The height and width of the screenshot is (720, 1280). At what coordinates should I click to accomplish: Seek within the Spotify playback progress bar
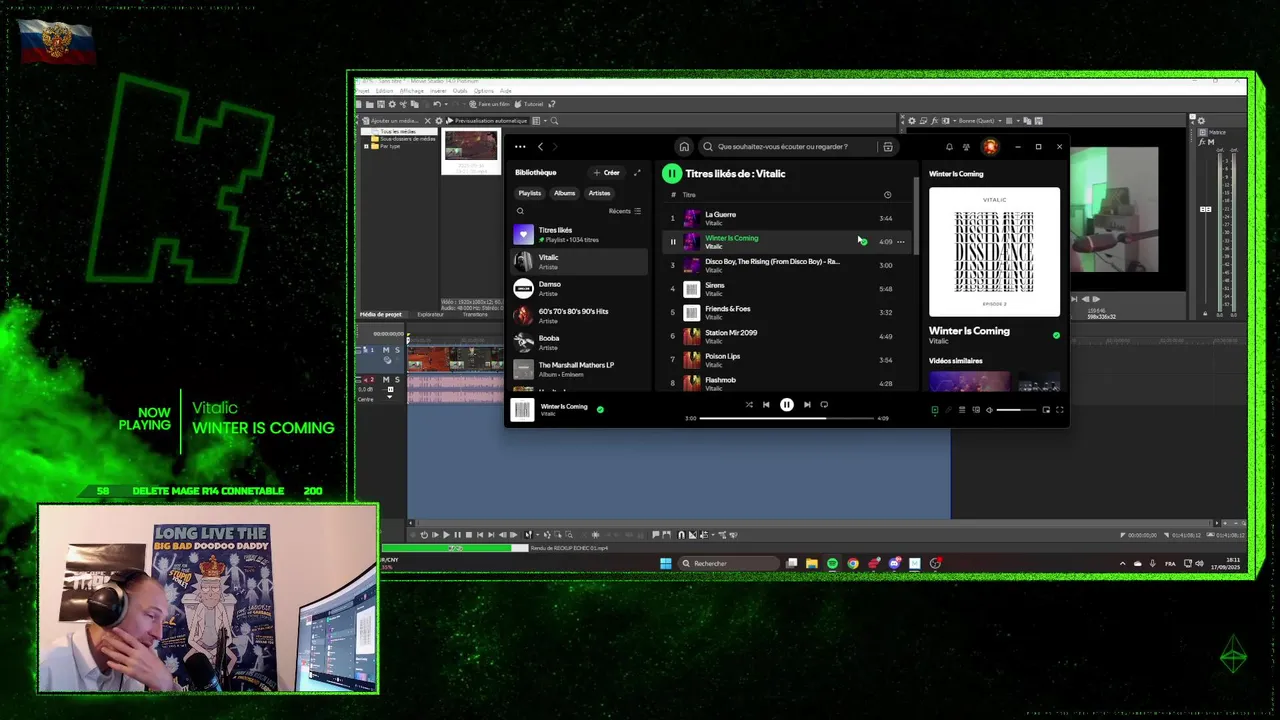tap(786, 418)
